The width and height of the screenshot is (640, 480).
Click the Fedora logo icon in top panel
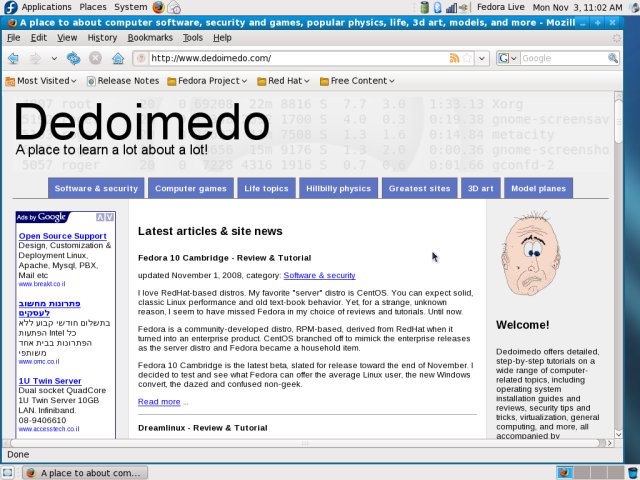pos(10,7)
